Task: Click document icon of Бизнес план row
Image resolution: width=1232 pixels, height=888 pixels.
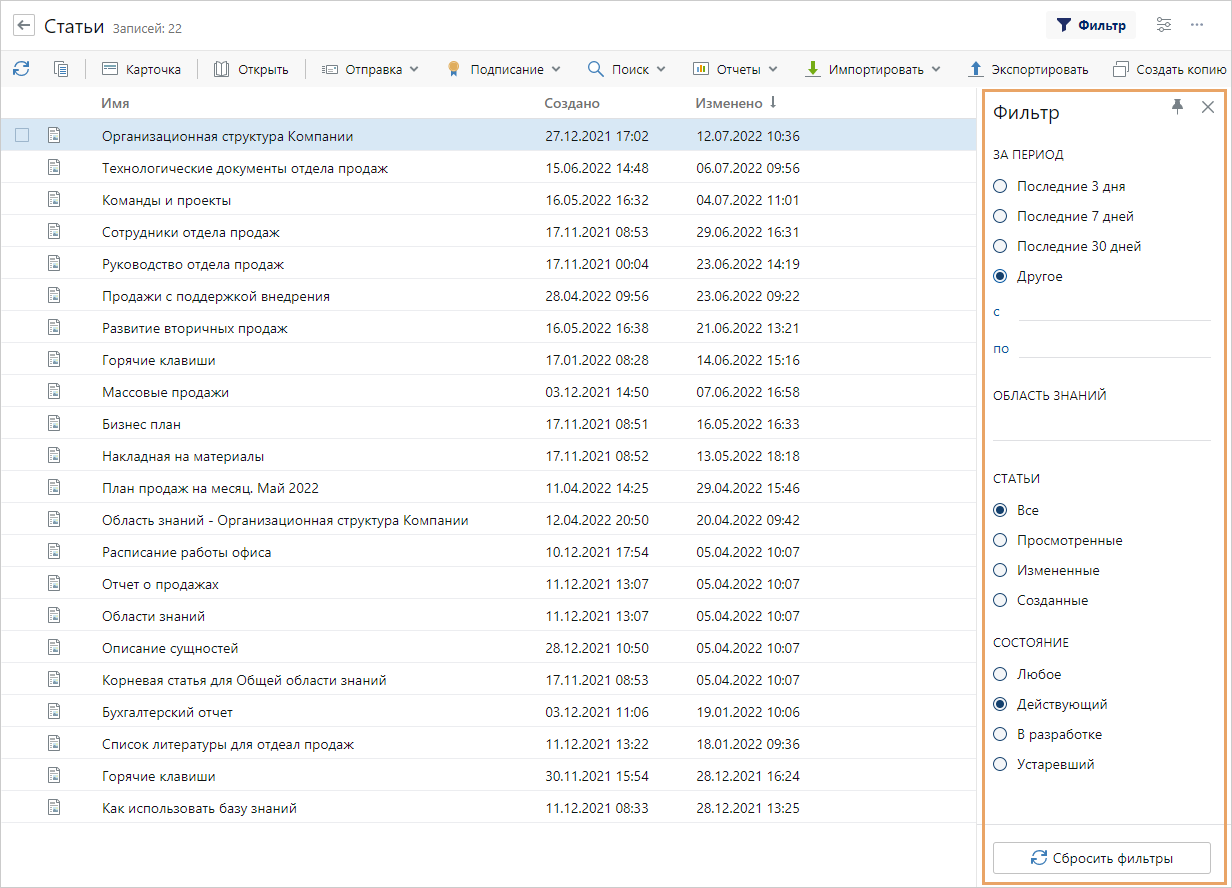Action: [54, 424]
